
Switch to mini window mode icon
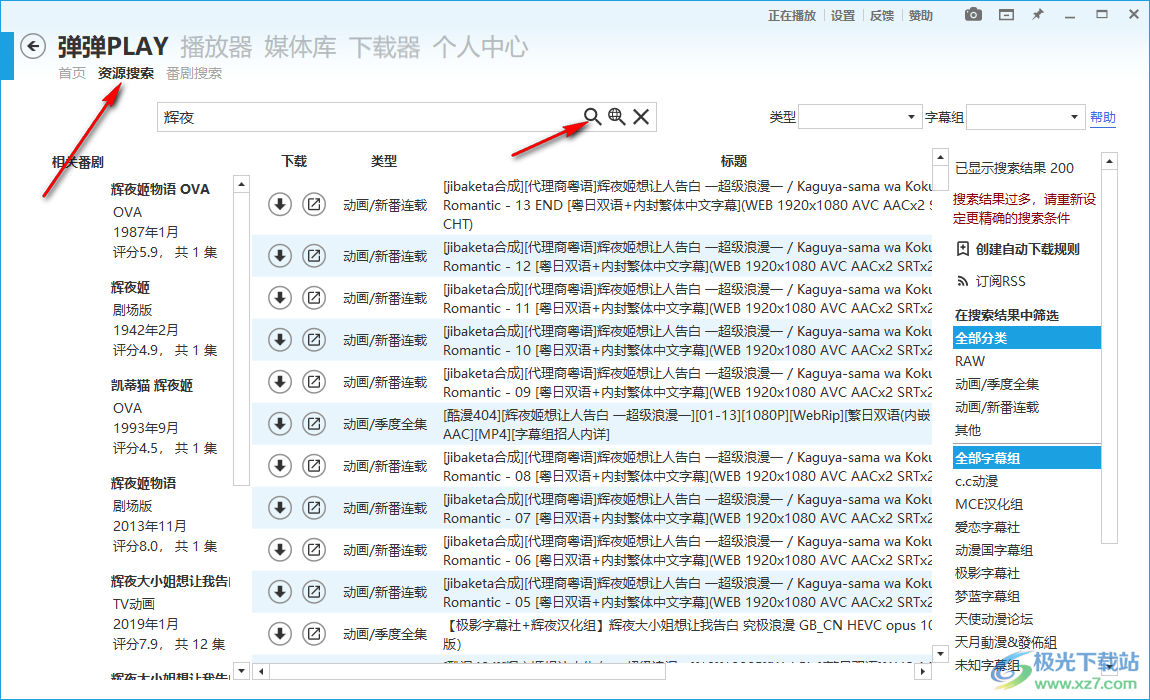click(1006, 15)
